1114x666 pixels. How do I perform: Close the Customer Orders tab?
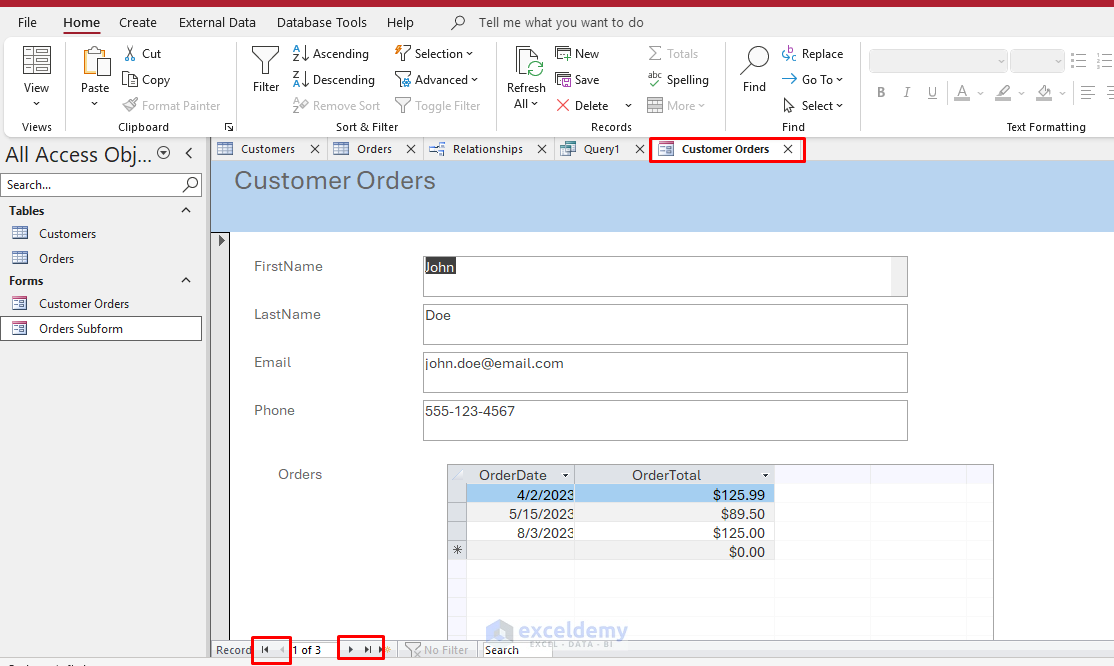788,149
